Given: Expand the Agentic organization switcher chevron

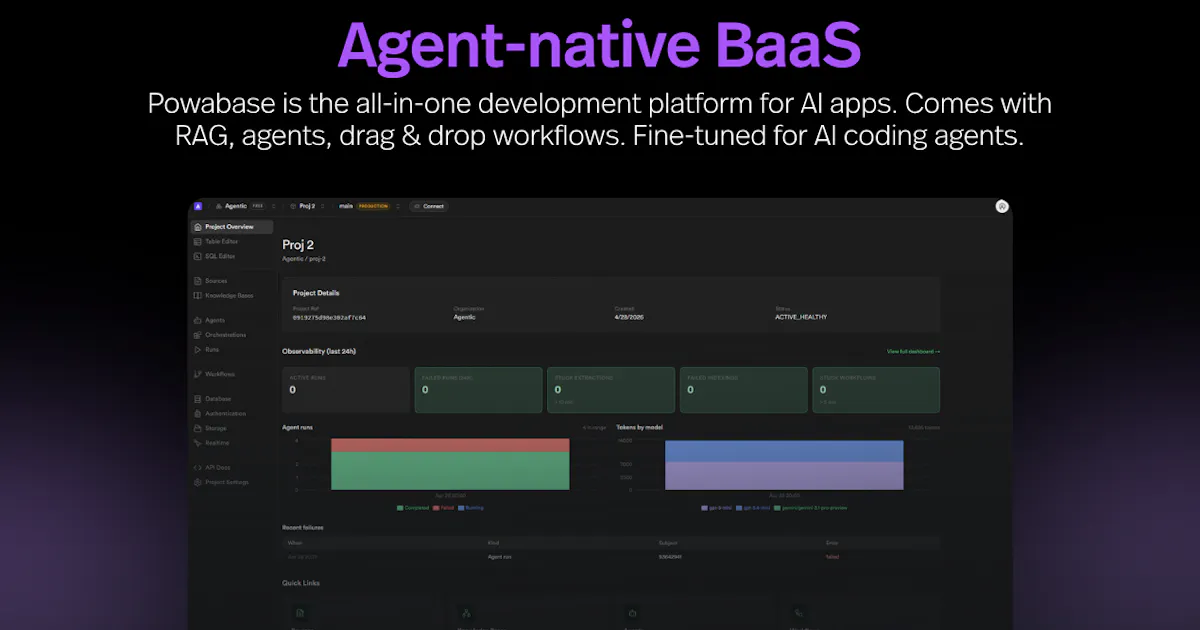Looking at the screenshot, I should click(273, 206).
